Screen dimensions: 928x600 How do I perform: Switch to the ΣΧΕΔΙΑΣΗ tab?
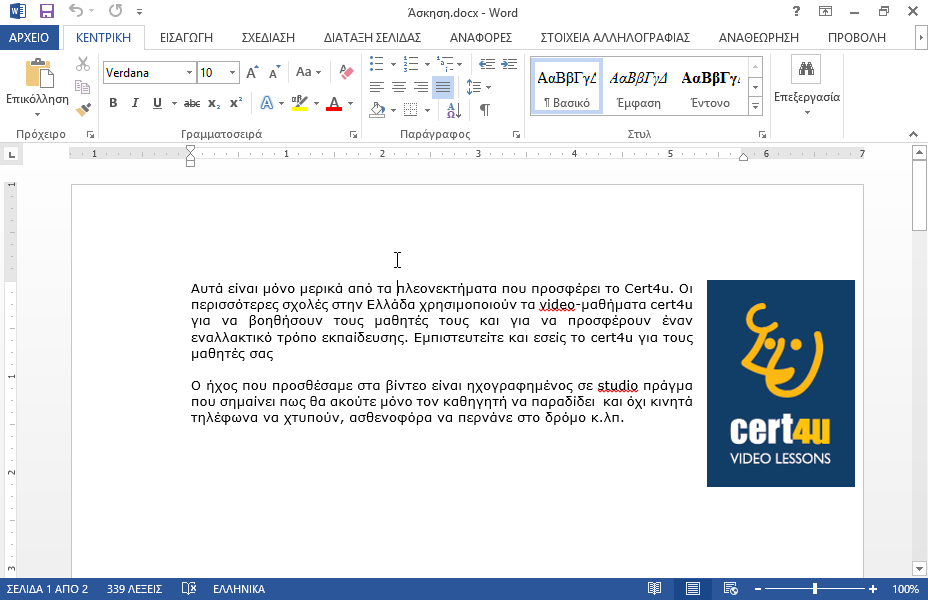click(268, 37)
